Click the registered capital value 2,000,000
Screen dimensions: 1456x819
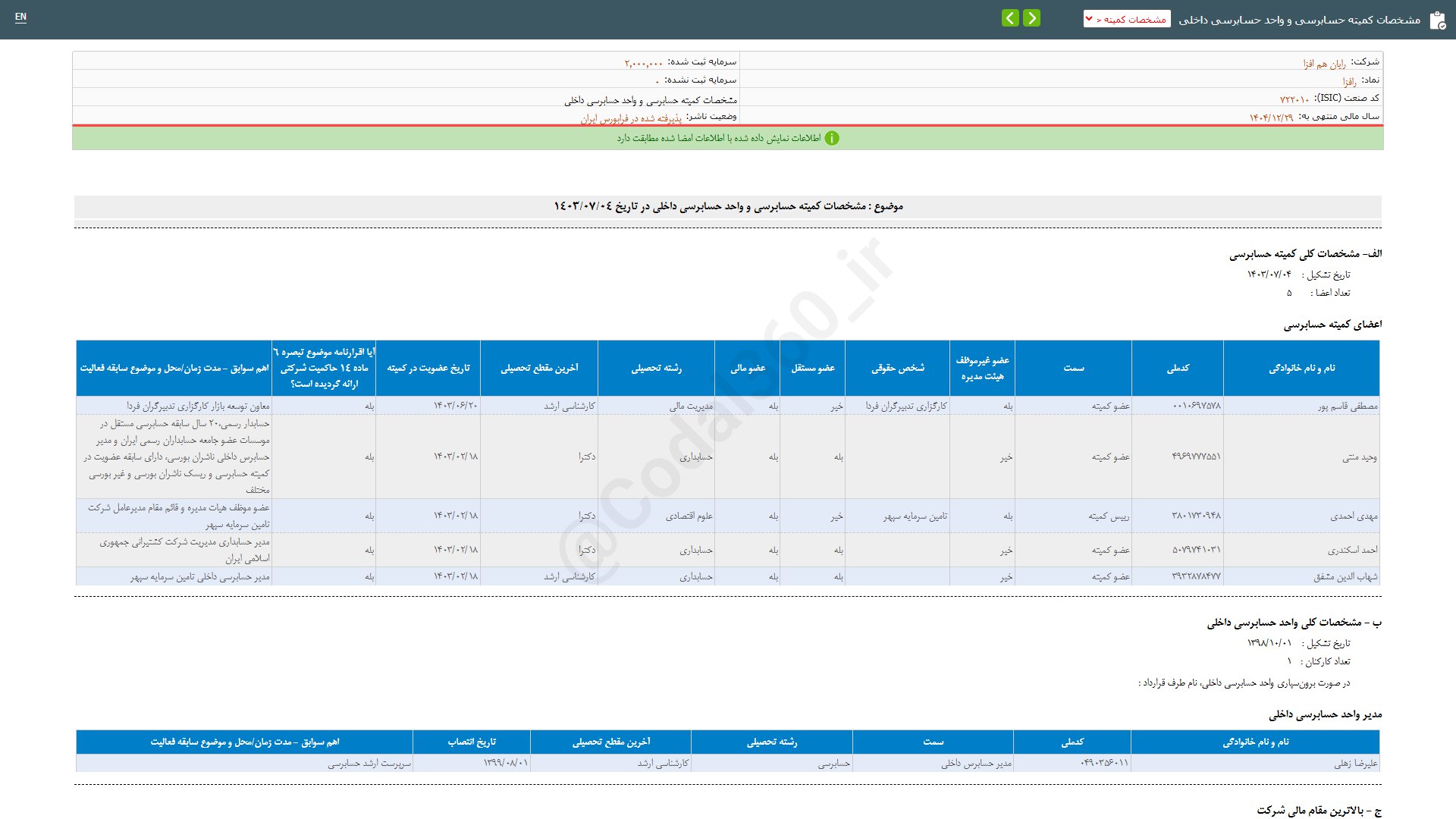[643, 63]
